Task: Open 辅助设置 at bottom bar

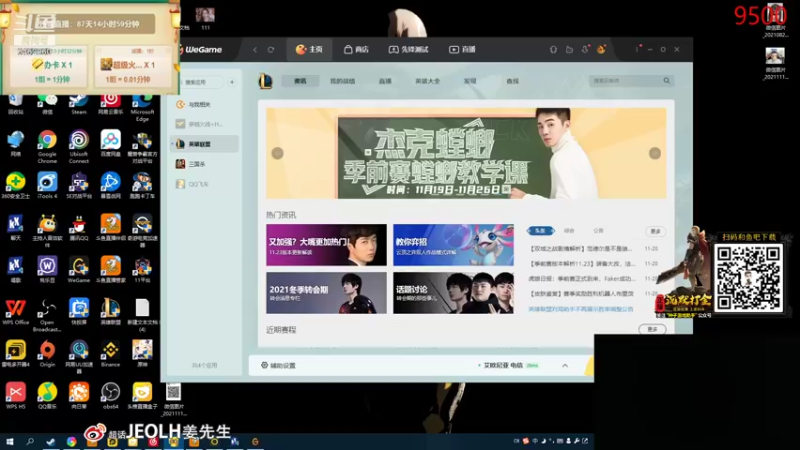Action: coord(279,365)
